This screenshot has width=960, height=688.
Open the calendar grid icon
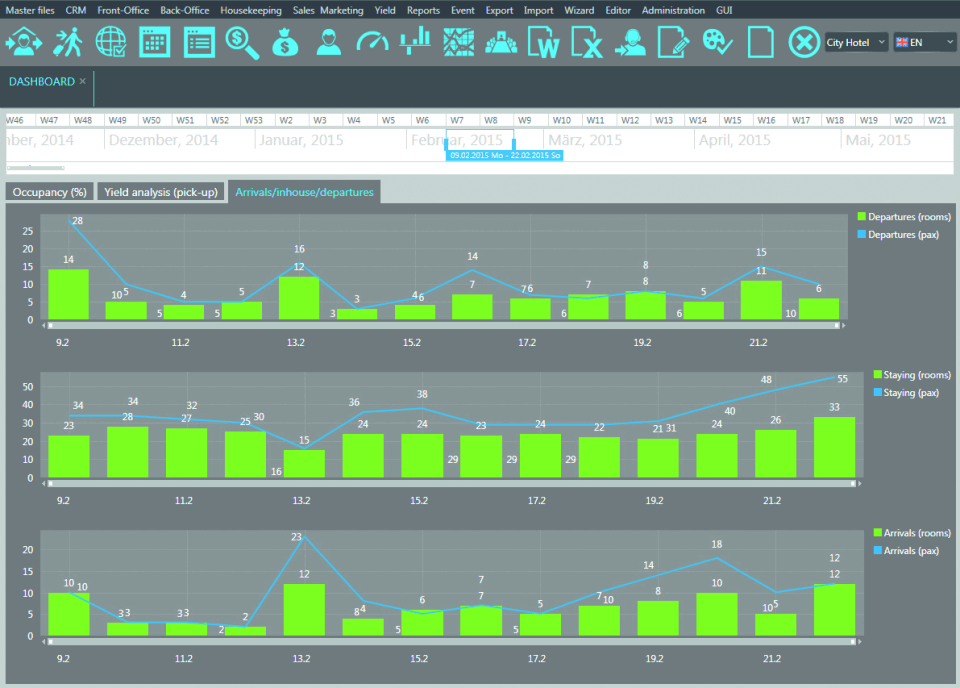coord(154,42)
